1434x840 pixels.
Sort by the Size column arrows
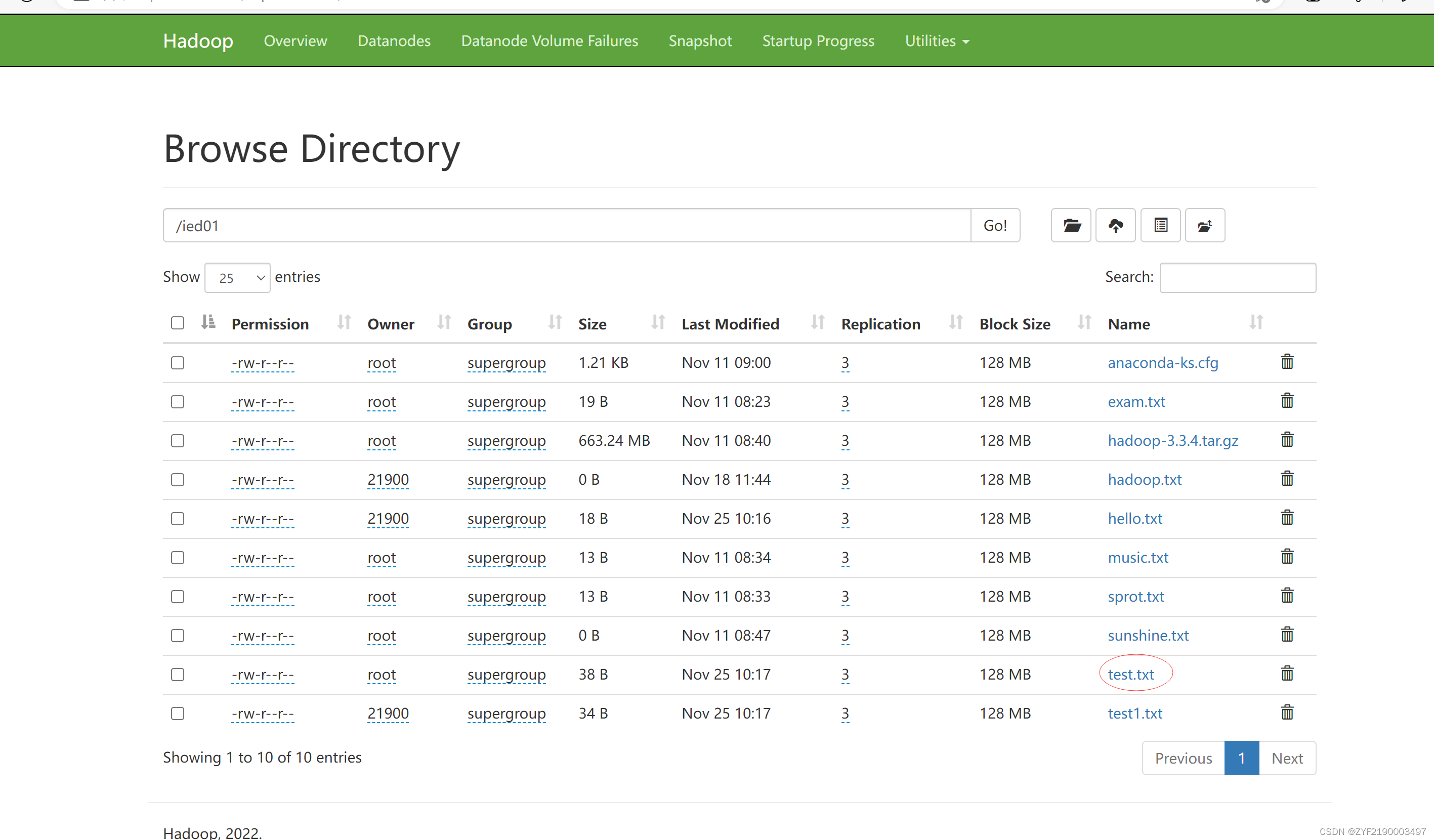click(x=658, y=323)
